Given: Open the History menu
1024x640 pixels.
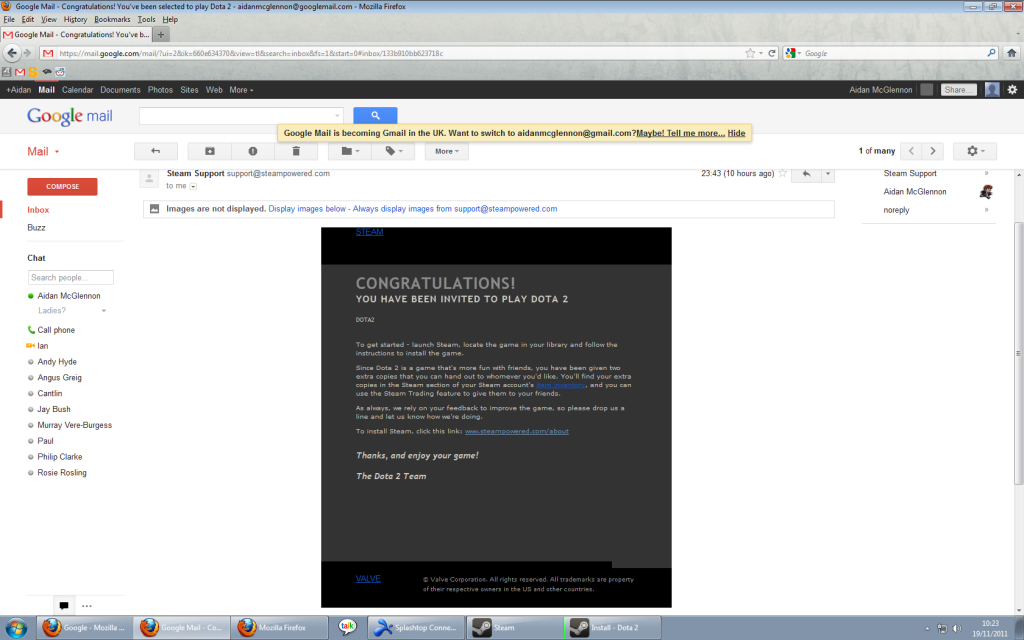Looking at the screenshot, I should (x=75, y=20).
